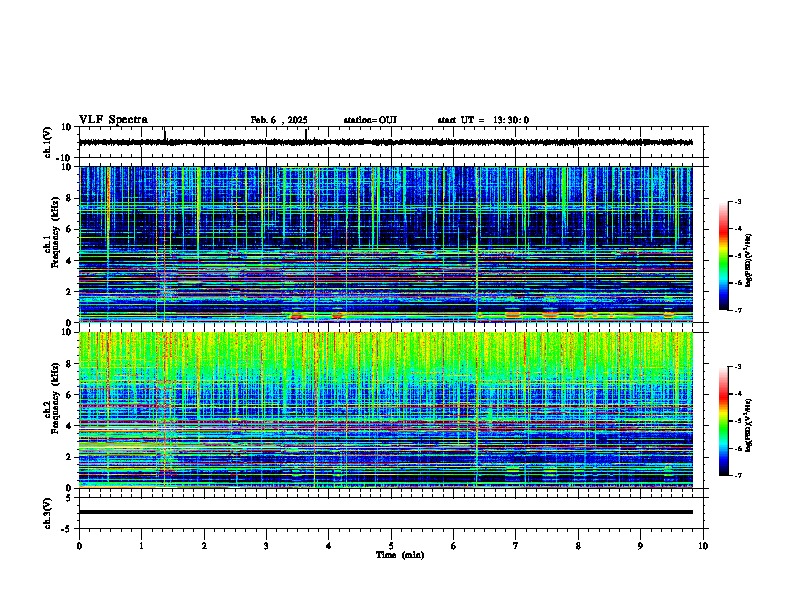This screenshot has width=792, height=612.
Task: Click the thick black ch.3 signal line
Action: (x=385, y=512)
